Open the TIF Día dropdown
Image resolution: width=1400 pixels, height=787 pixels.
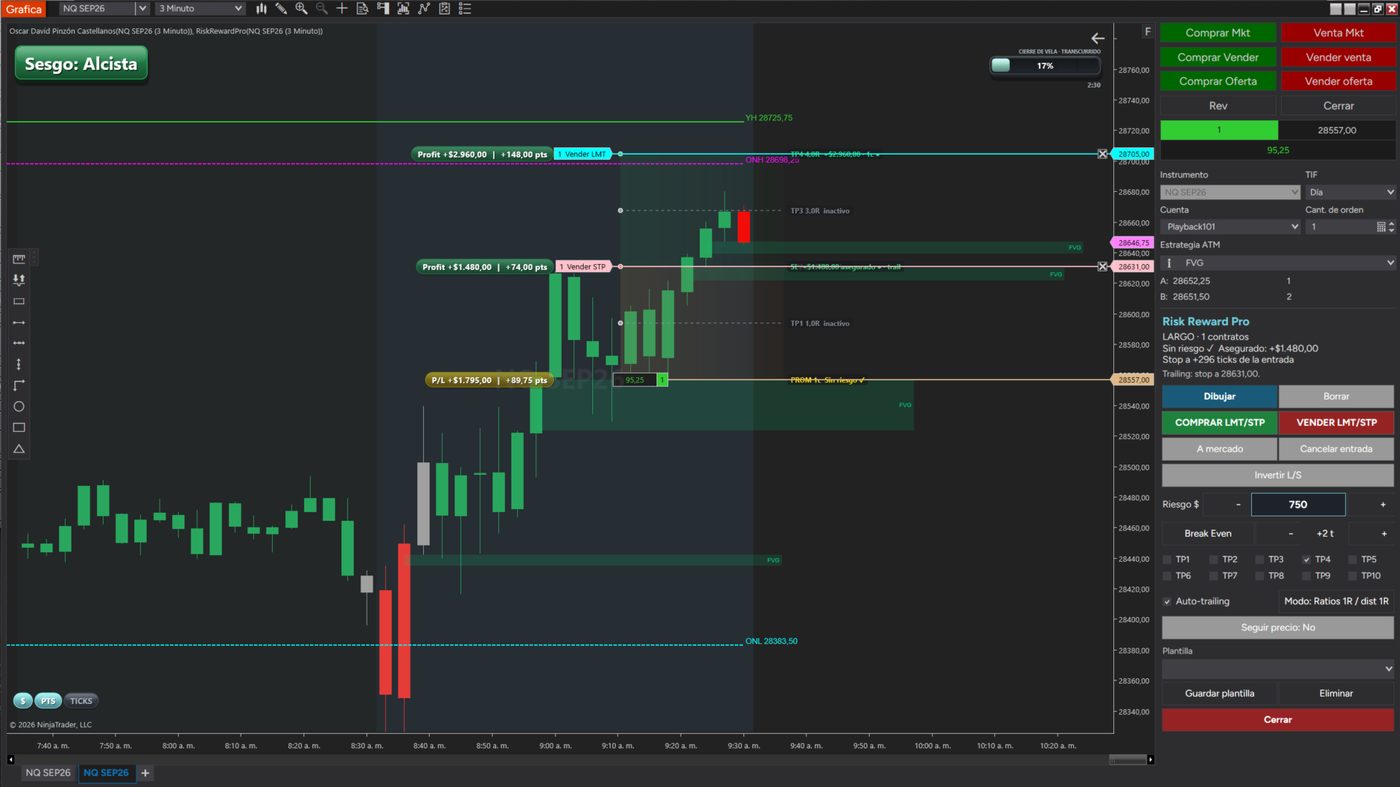click(x=1350, y=192)
